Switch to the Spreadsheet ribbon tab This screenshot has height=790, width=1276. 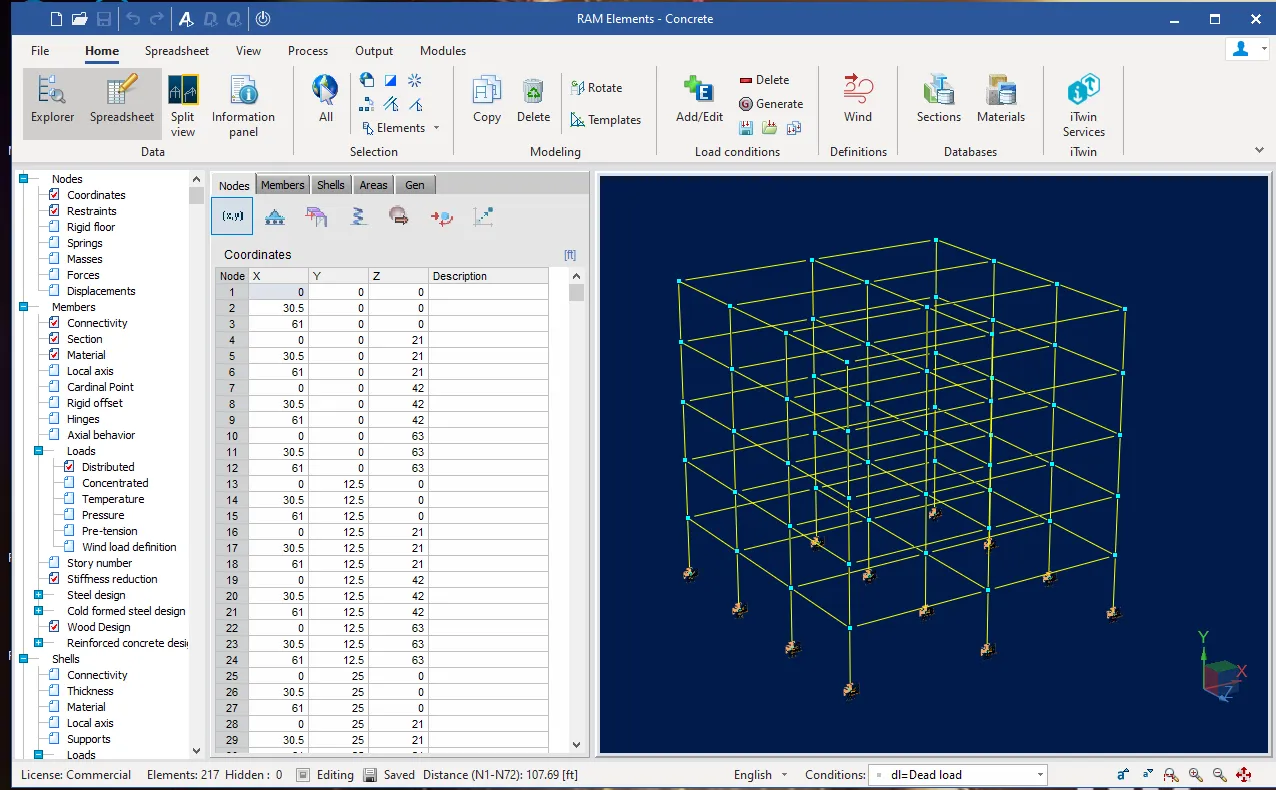(x=177, y=51)
